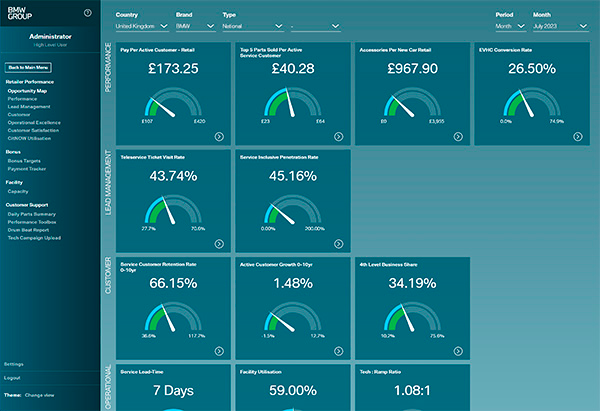Image resolution: width=600 pixels, height=411 pixels.
Task: Click Back to Main Menu button
Action: [28, 67]
